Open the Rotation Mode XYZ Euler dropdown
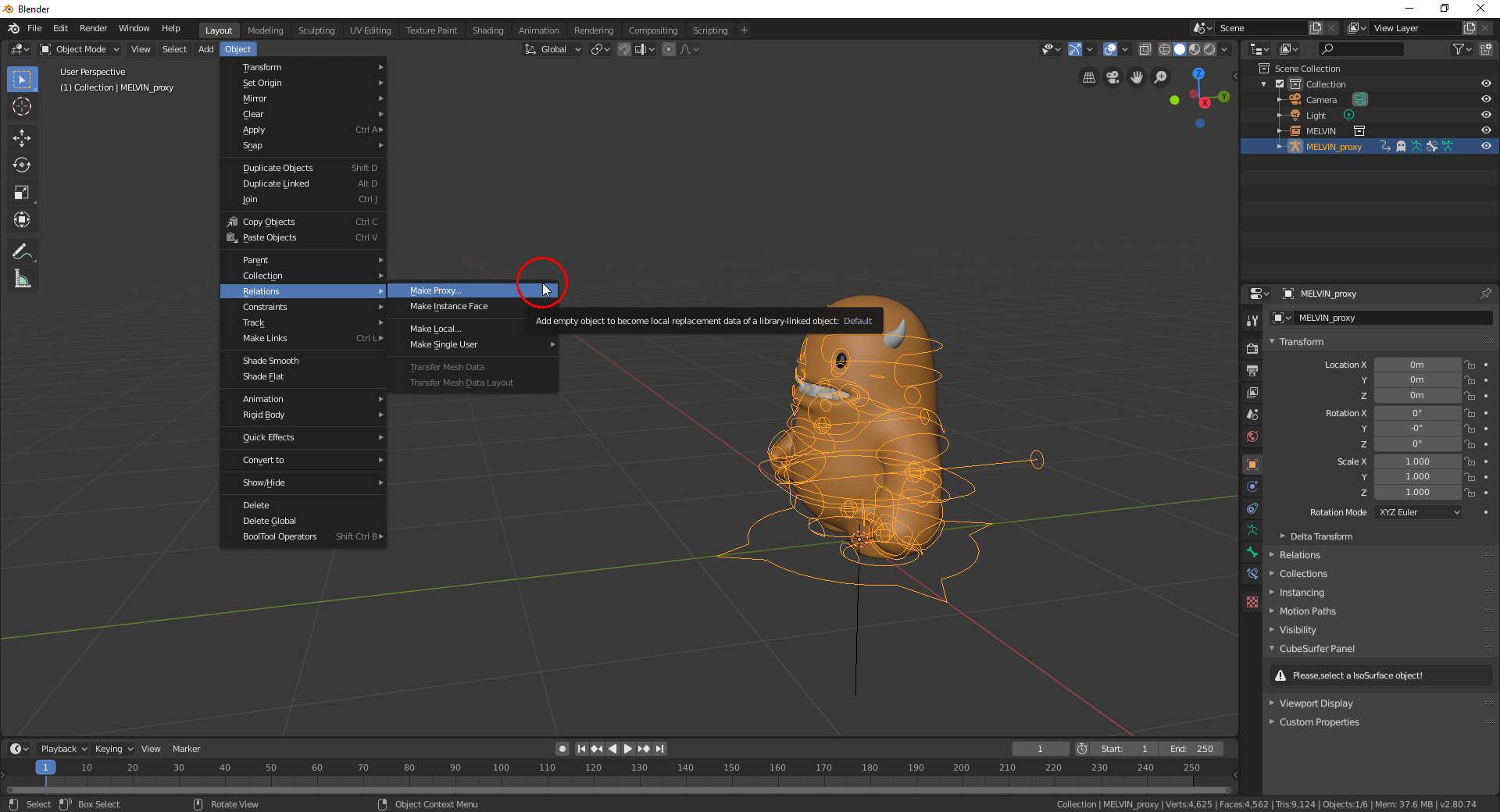Image resolution: width=1500 pixels, height=812 pixels. (1419, 512)
